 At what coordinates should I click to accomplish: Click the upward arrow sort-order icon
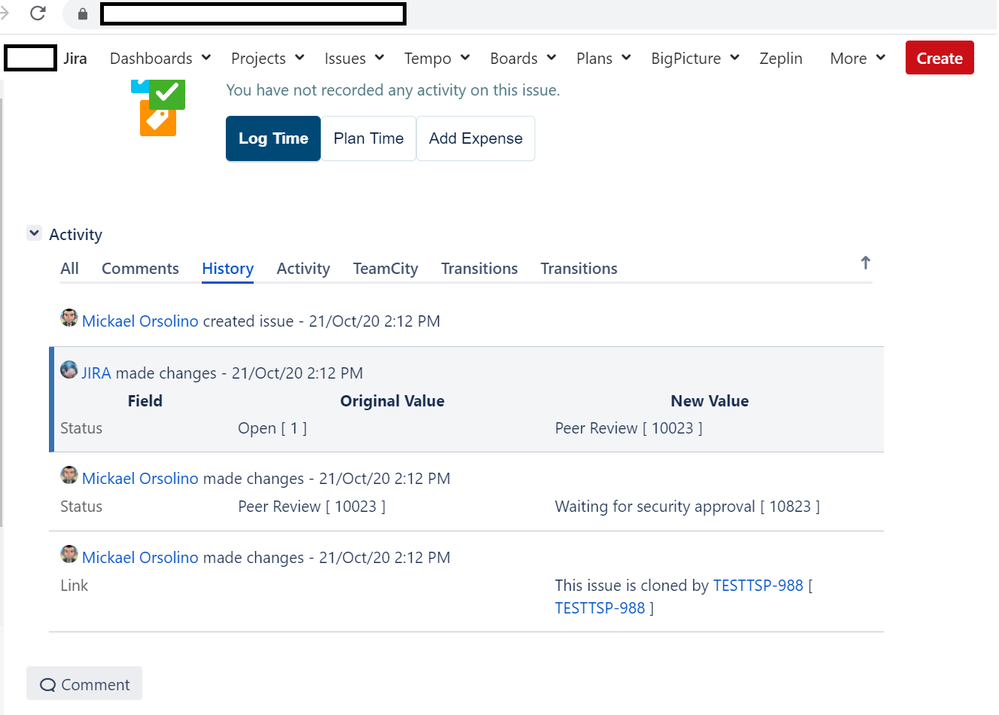point(865,263)
